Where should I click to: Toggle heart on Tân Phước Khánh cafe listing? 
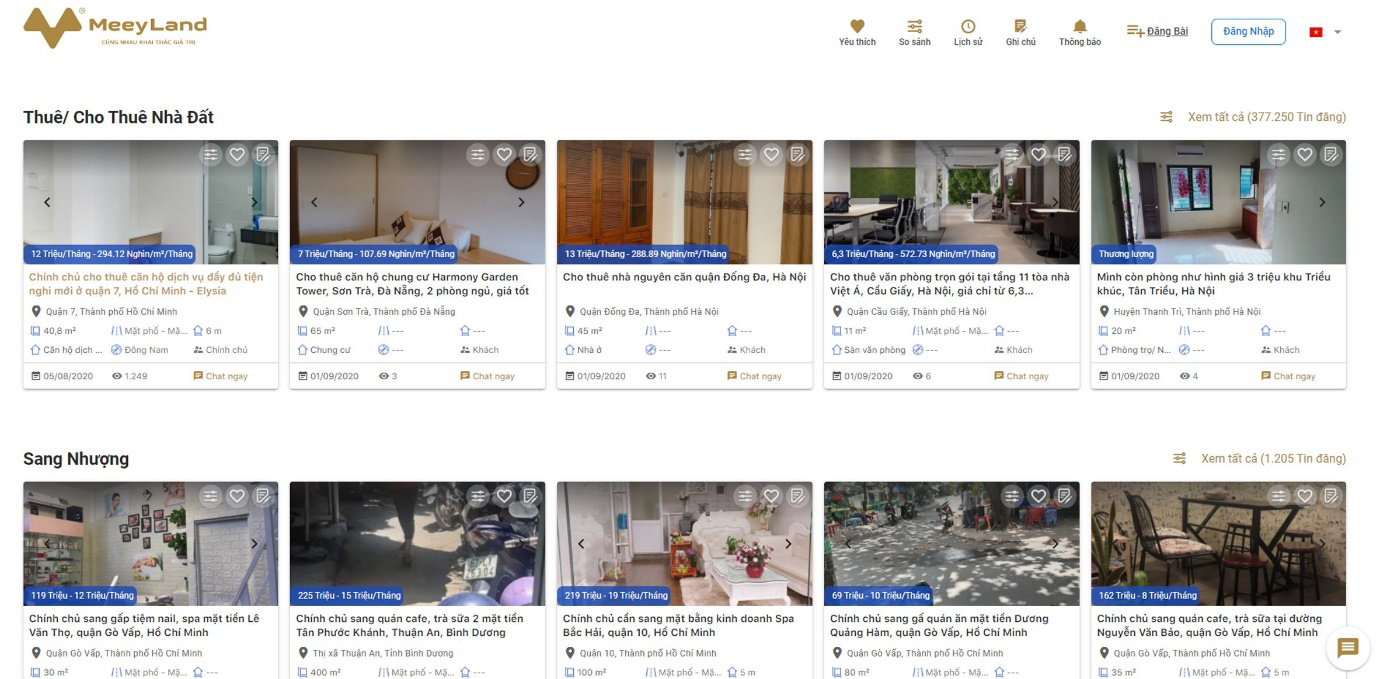click(x=504, y=496)
